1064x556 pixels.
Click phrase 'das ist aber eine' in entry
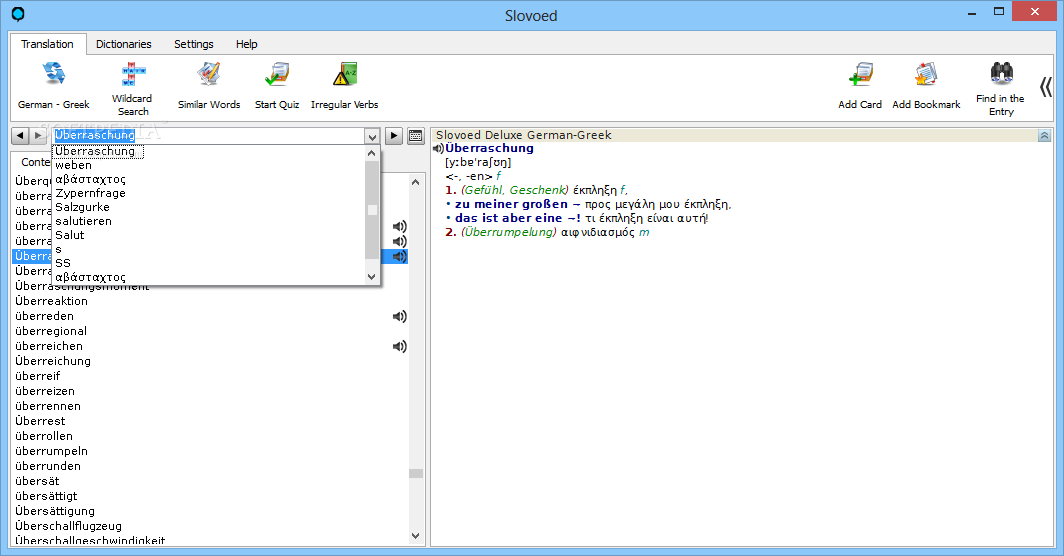click(508, 218)
